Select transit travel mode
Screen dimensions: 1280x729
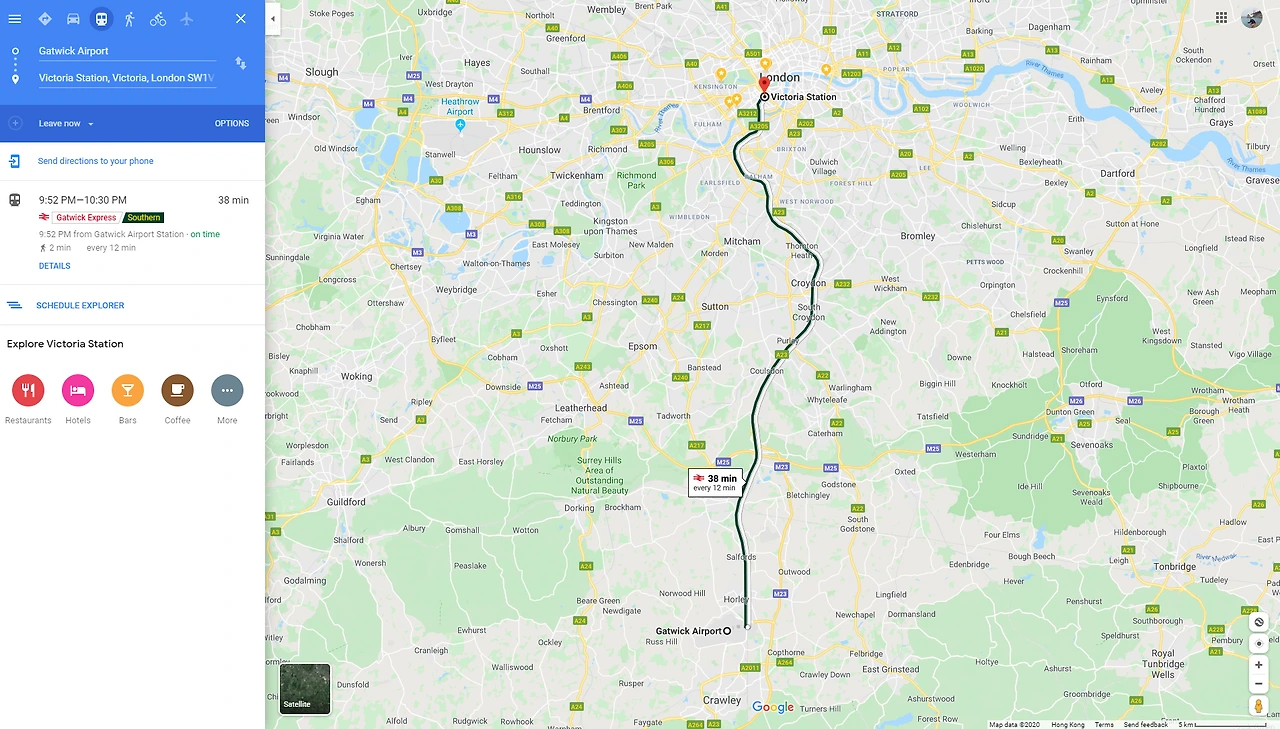click(x=101, y=19)
